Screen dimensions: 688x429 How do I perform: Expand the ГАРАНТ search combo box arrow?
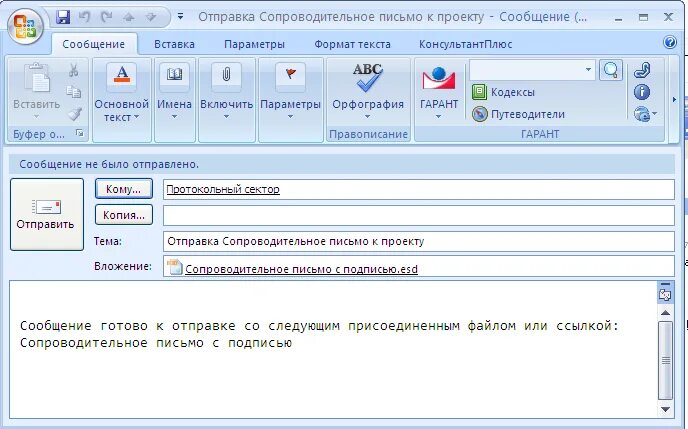click(588, 70)
